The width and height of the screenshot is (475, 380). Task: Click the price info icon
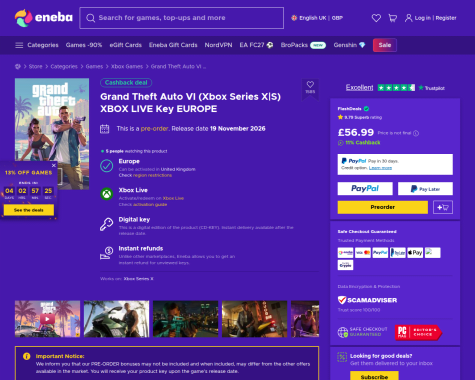[x=416, y=133]
